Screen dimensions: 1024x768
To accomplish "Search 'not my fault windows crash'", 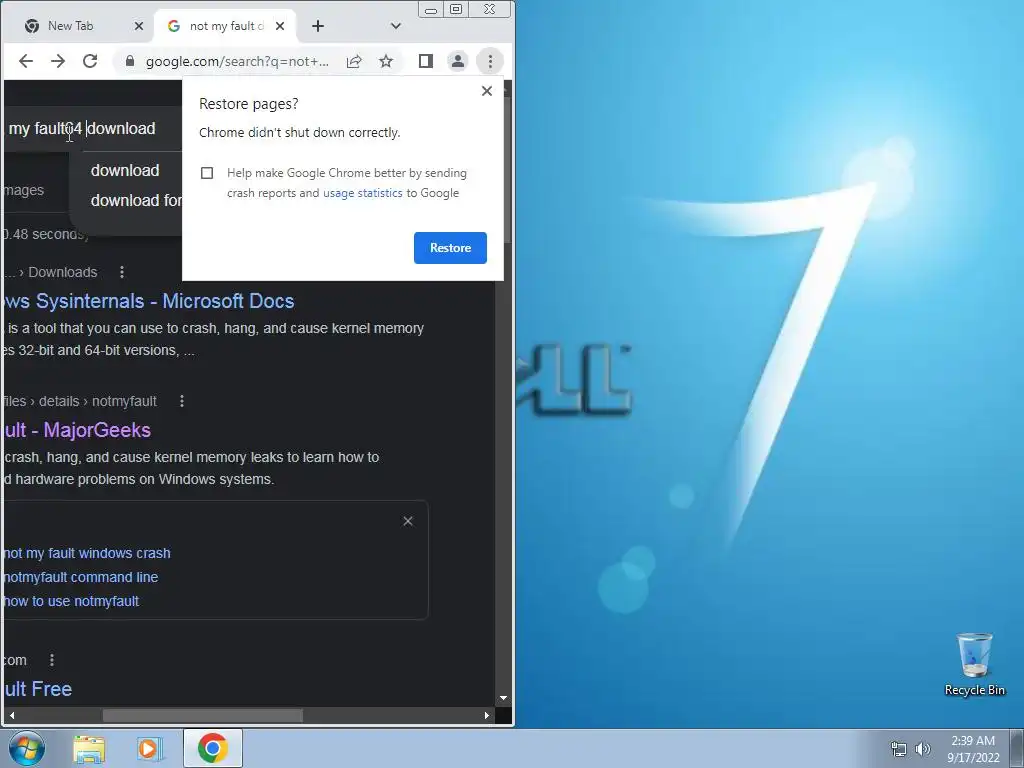I will tap(86, 553).
